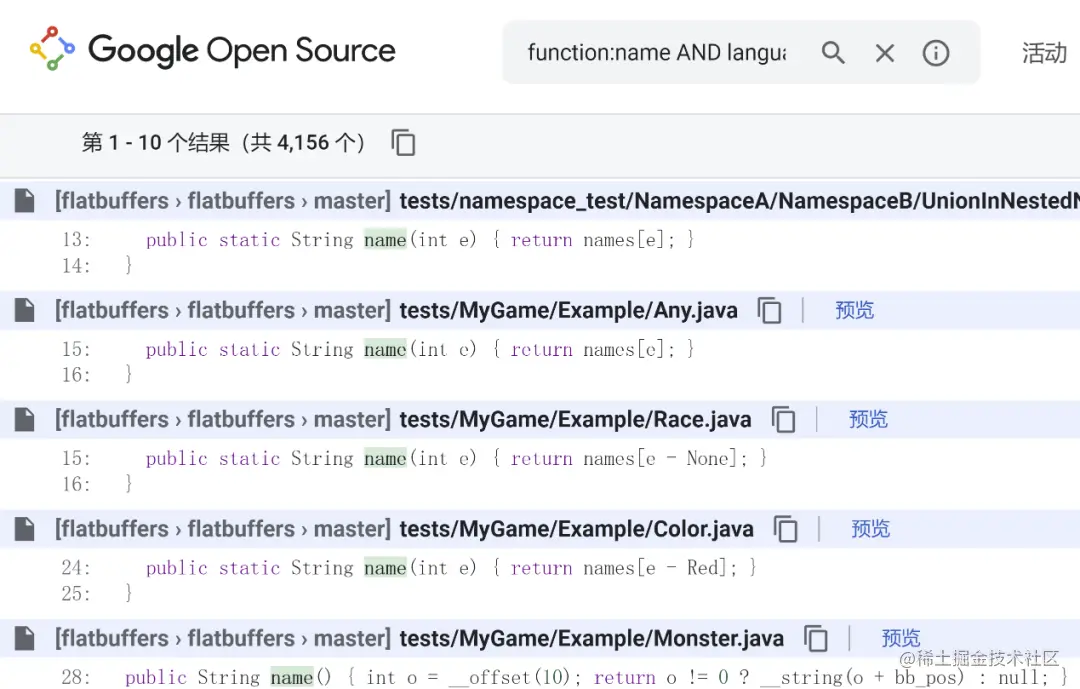Image resolution: width=1080 pixels, height=689 pixels.
Task: Copy path of Monster.java result
Action: point(817,638)
